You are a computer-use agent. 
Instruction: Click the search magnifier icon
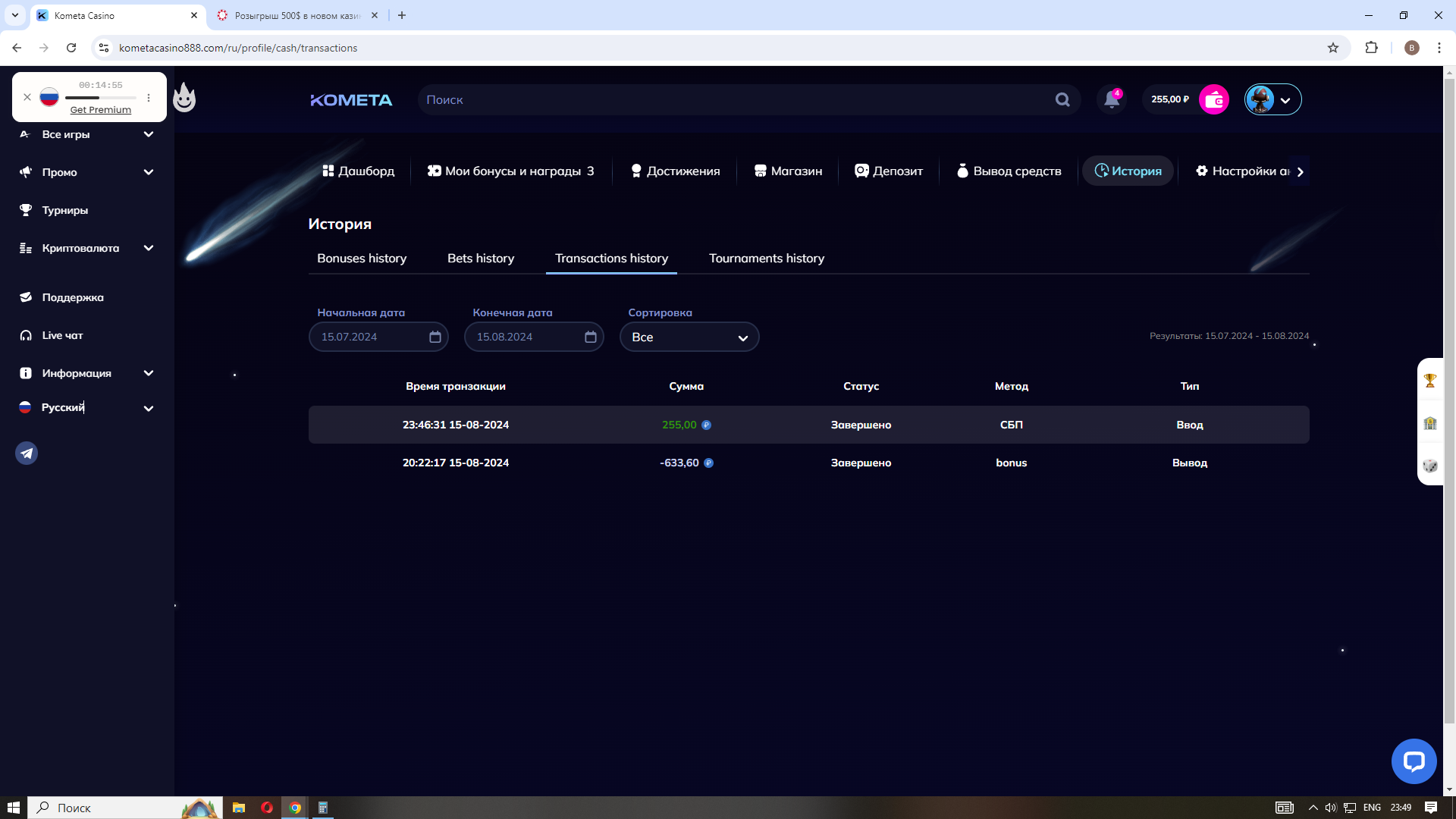1062,99
